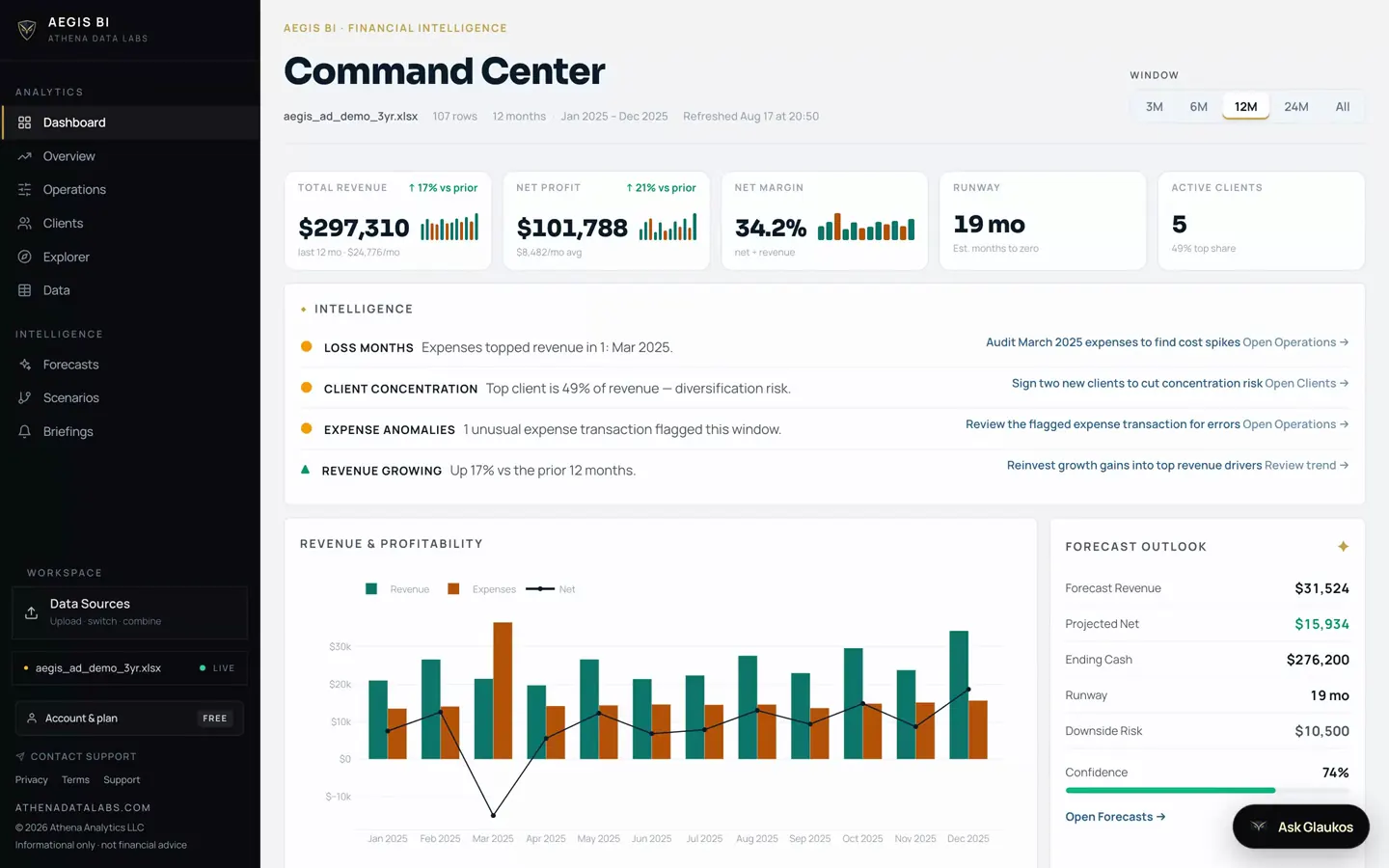The image size is (1389, 868).
Task: Toggle the Expenses series in chart legend
Action: (x=481, y=589)
